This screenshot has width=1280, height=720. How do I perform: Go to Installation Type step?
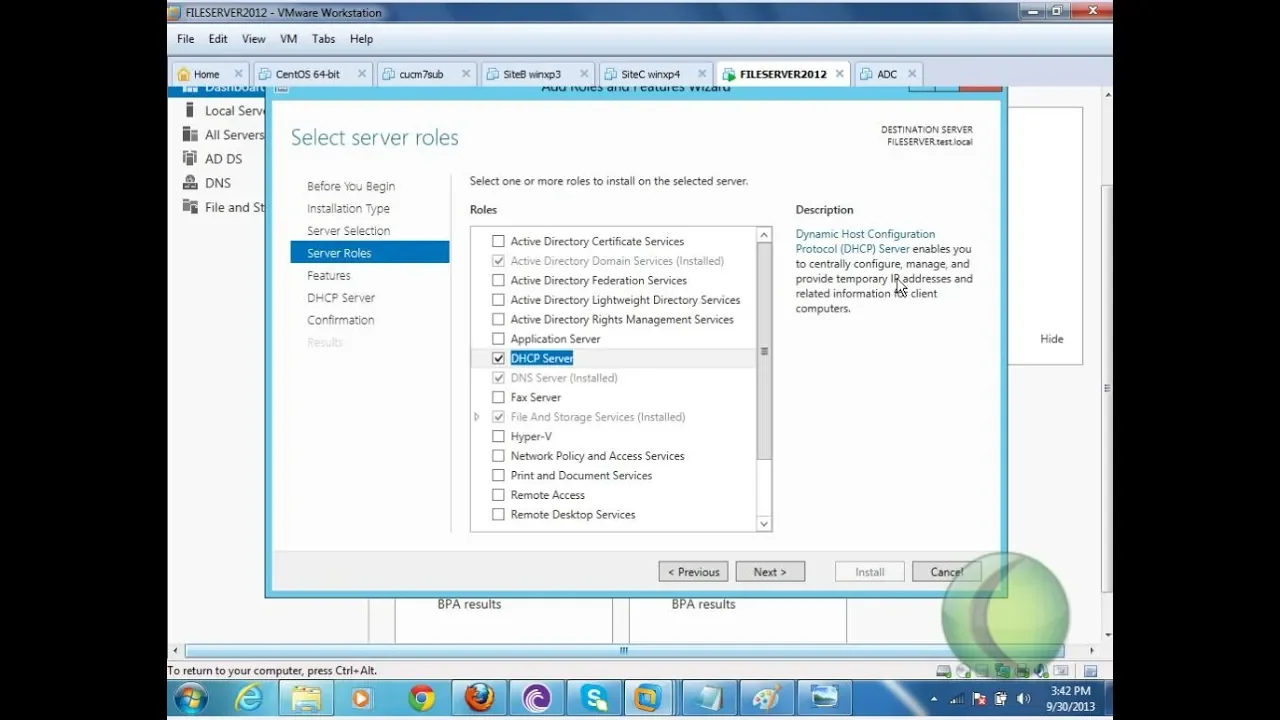coord(348,208)
